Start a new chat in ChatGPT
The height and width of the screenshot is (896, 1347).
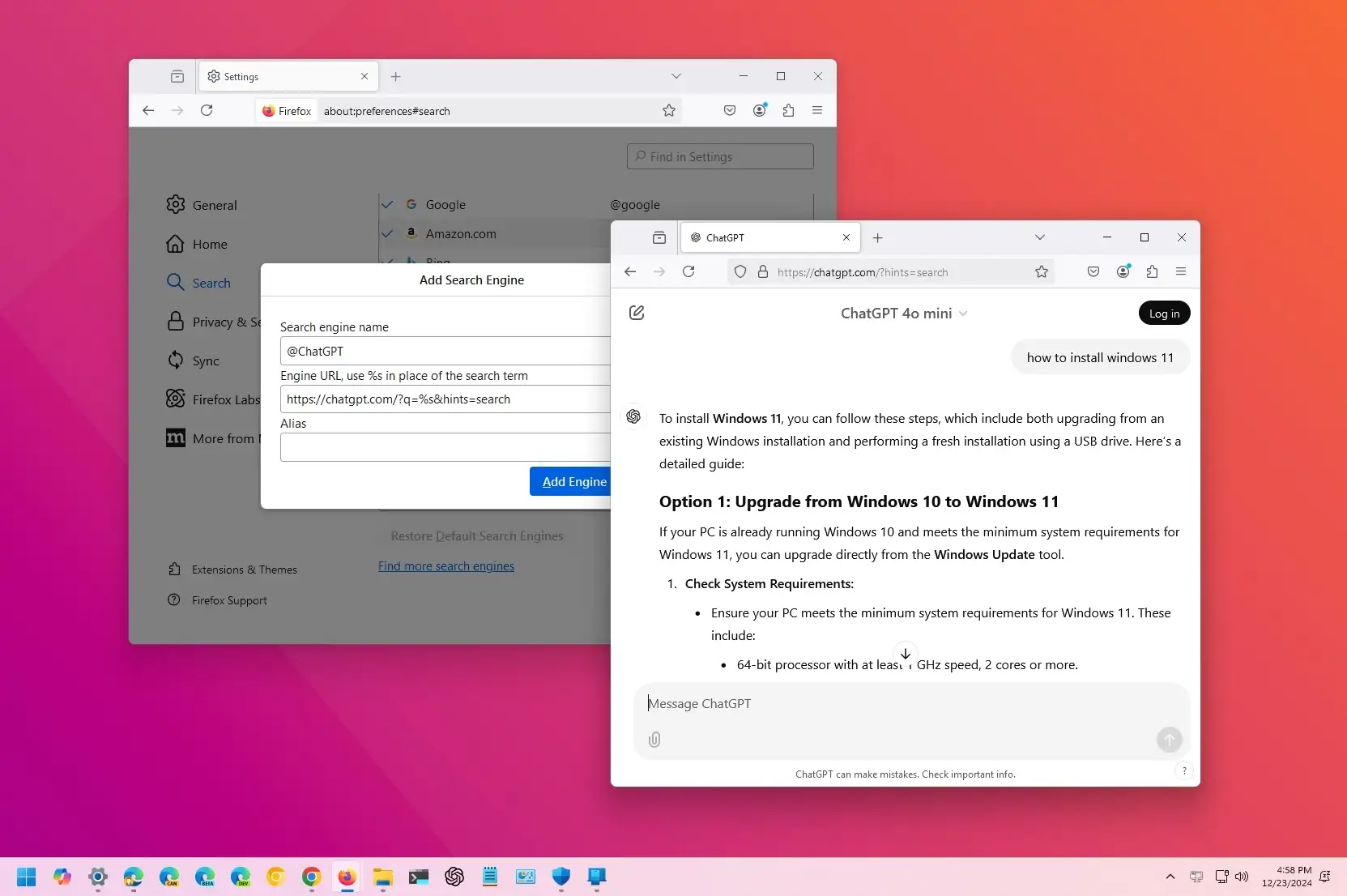(637, 313)
